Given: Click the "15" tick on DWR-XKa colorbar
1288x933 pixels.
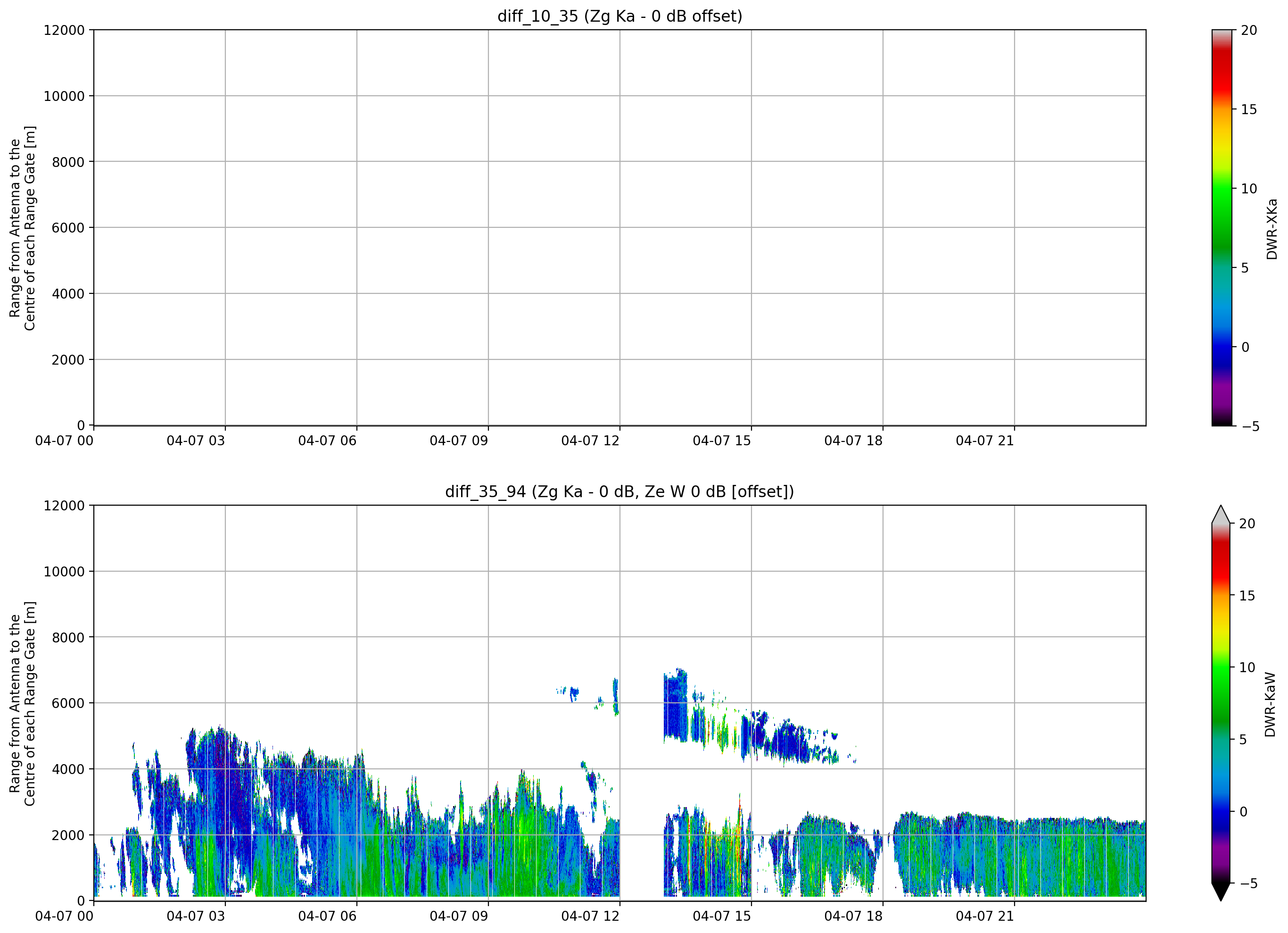Looking at the screenshot, I should click(1249, 109).
